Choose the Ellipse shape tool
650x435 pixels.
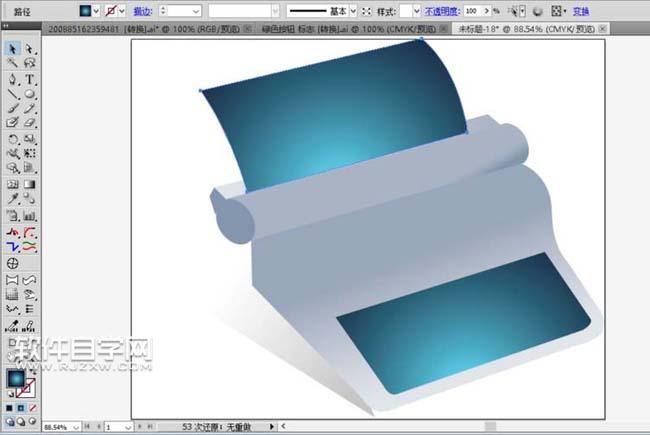[29, 94]
